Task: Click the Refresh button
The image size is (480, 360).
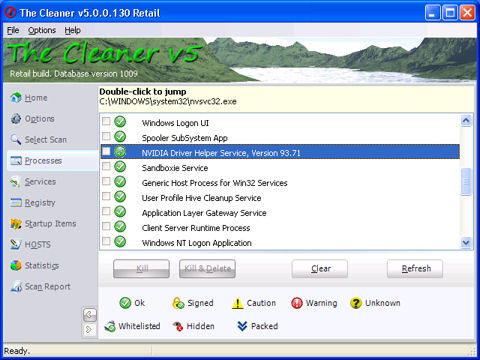Action: 415,269
